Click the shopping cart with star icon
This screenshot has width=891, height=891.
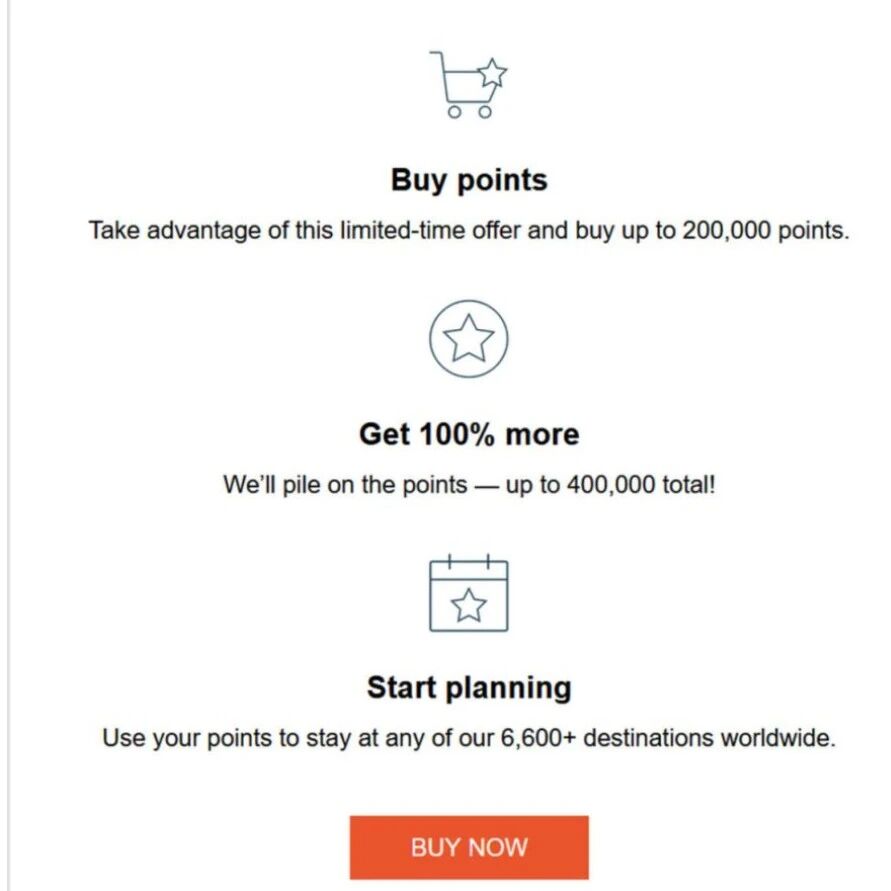pyautogui.click(x=468, y=85)
